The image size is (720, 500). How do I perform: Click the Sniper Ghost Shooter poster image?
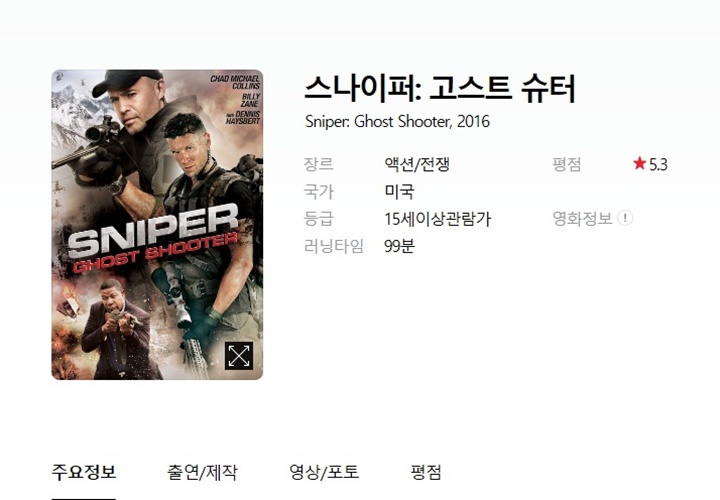click(x=157, y=225)
